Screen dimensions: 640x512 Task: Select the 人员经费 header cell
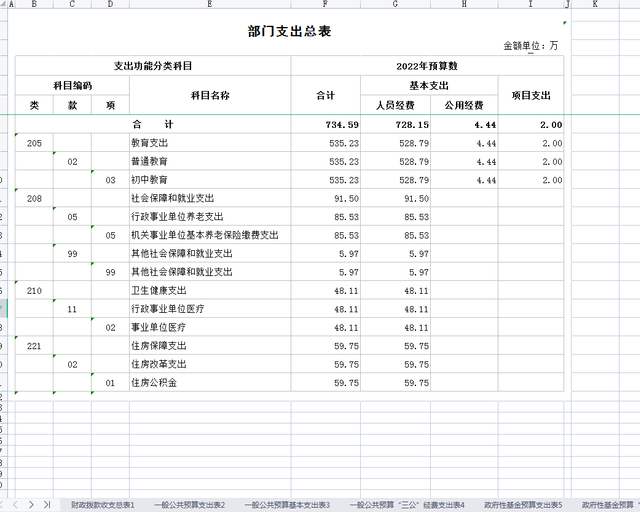pos(396,105)
